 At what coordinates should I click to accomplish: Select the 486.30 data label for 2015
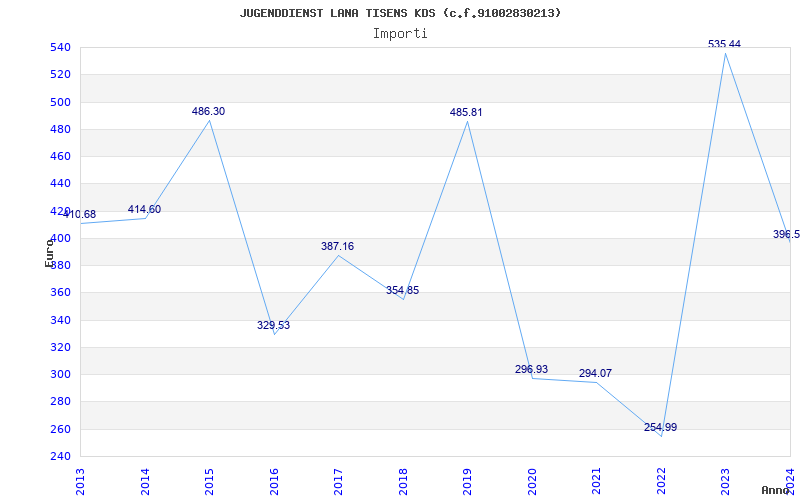[208, 111]
